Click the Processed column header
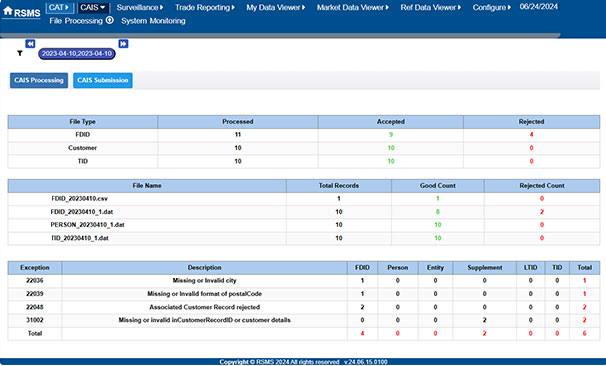 pos(238,122)
